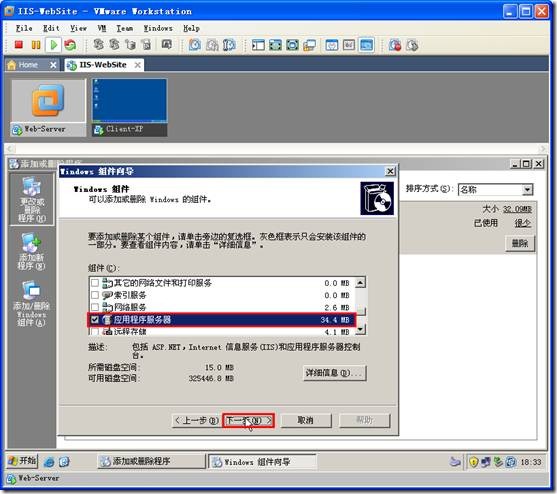This screenshot has height=494, width=557.
Task: Click the Windows 开始 Start button
Action: point(22,461)
